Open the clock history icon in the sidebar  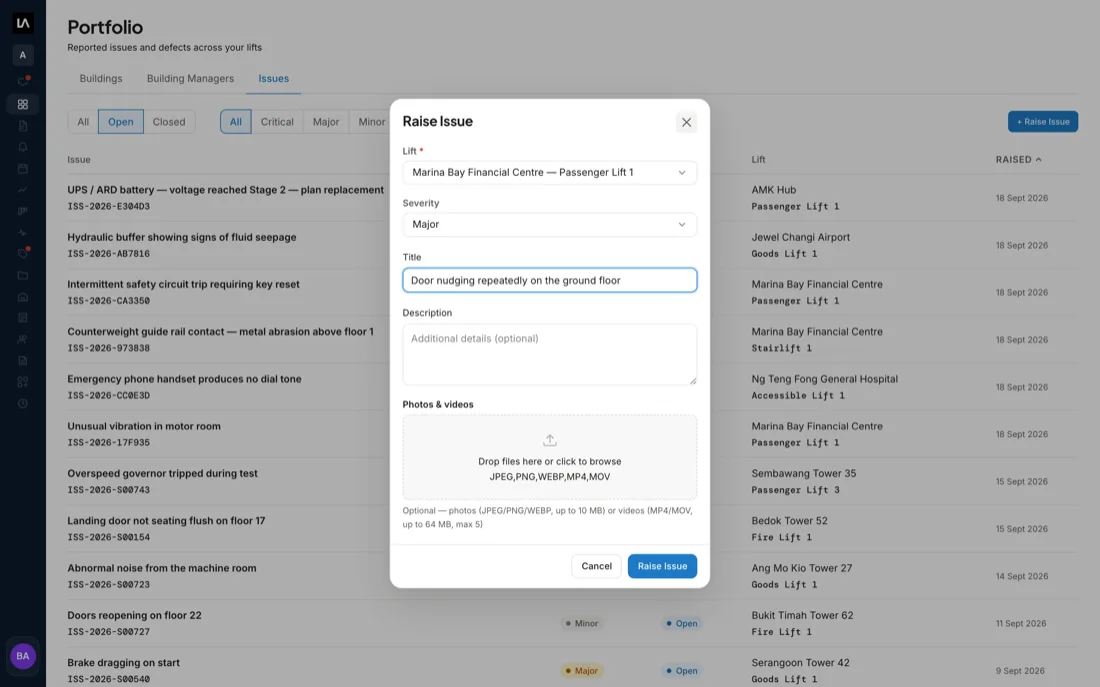point(22,403)
